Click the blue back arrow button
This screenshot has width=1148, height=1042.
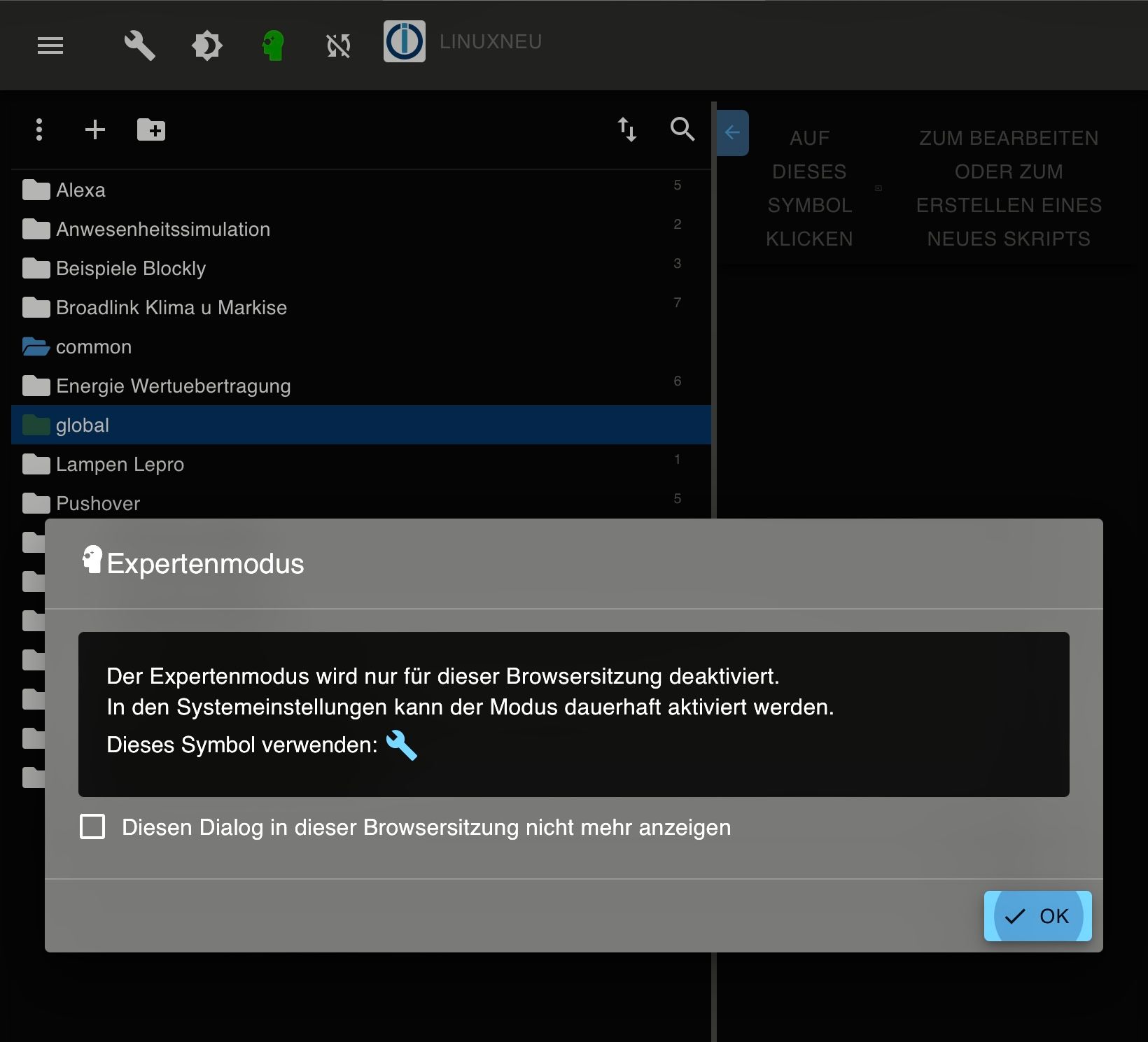click(x=733, y=132)
